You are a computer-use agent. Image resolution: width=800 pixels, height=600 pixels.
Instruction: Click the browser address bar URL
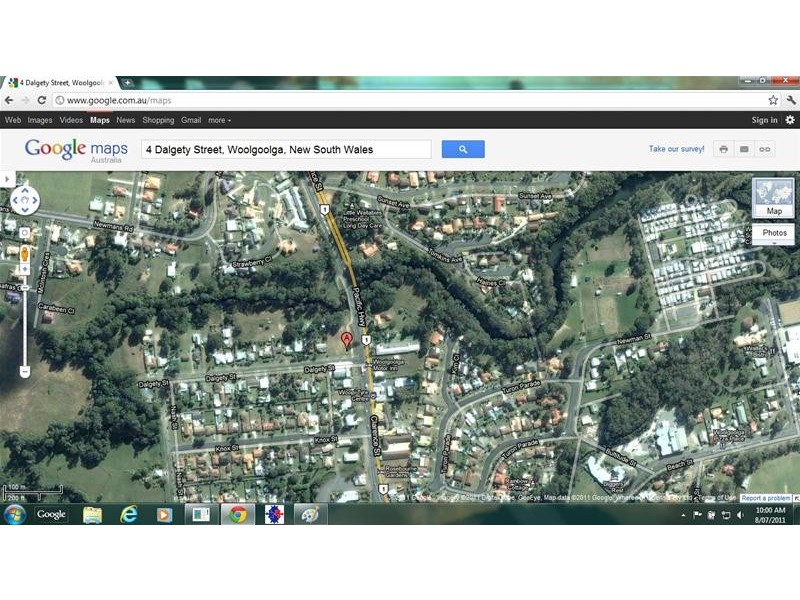119,101
